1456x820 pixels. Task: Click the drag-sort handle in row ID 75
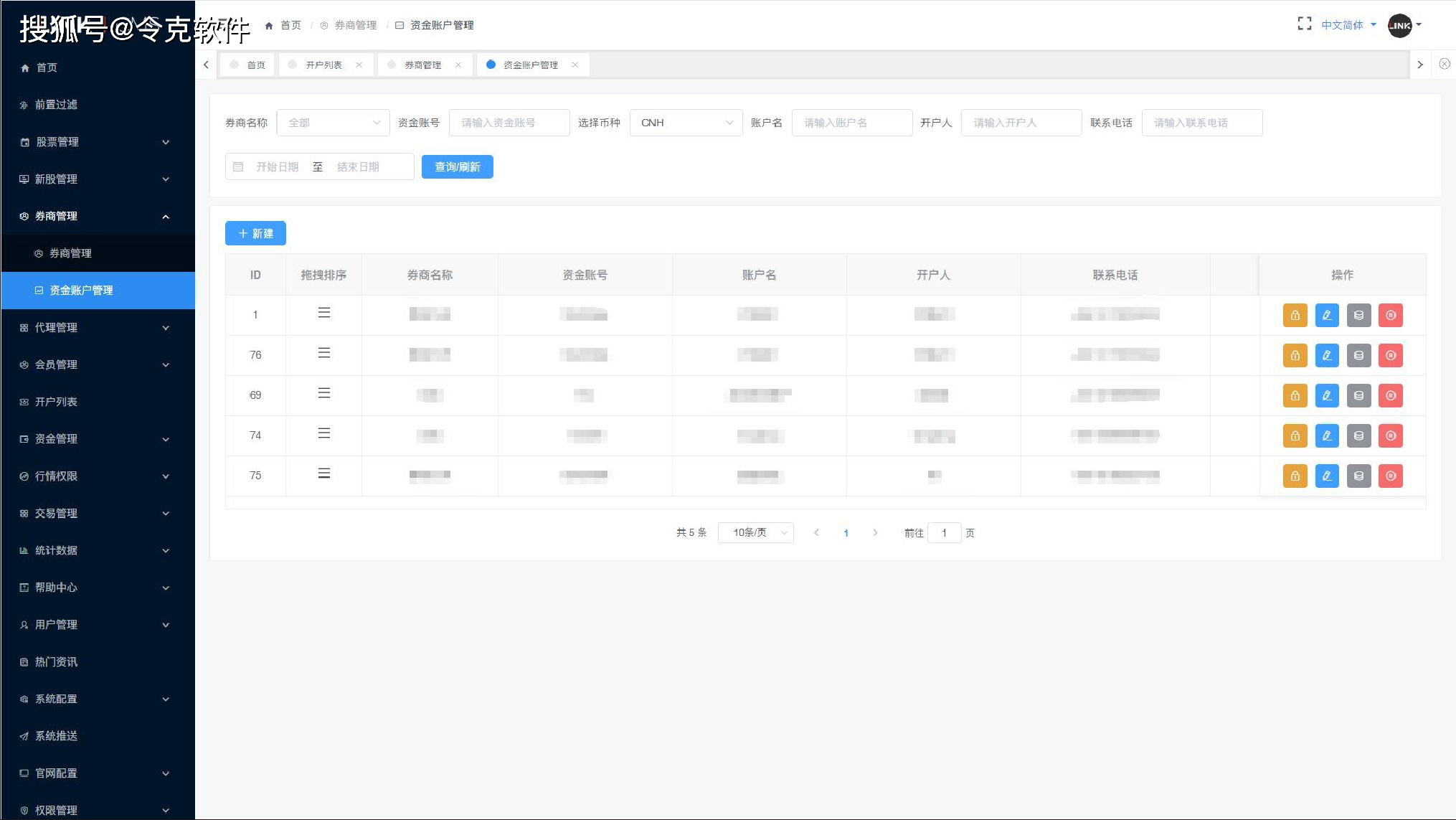pos(324,473)
